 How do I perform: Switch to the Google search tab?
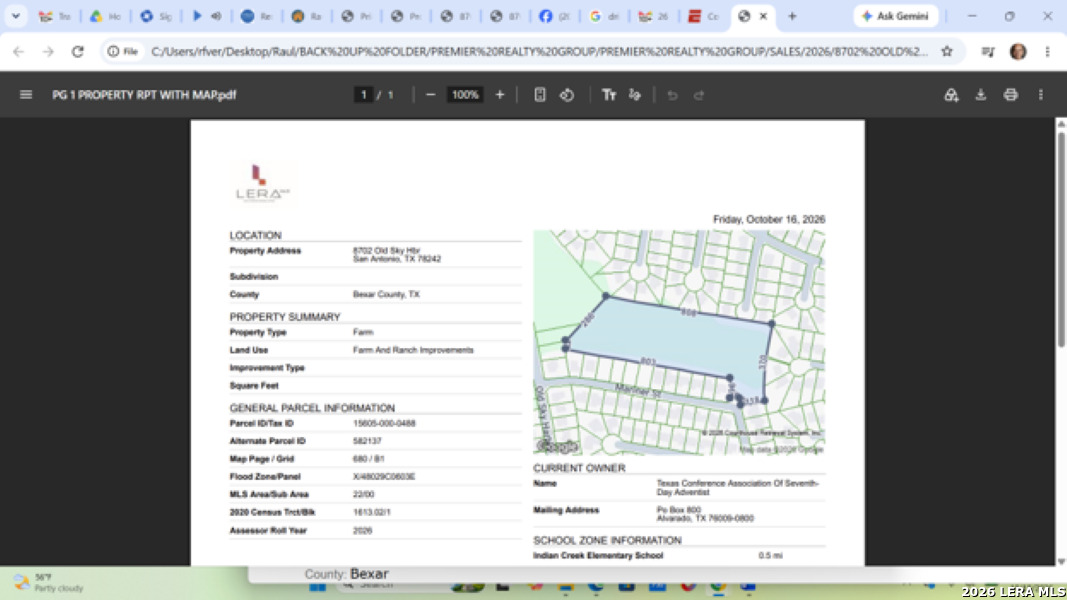coord(606,16)
